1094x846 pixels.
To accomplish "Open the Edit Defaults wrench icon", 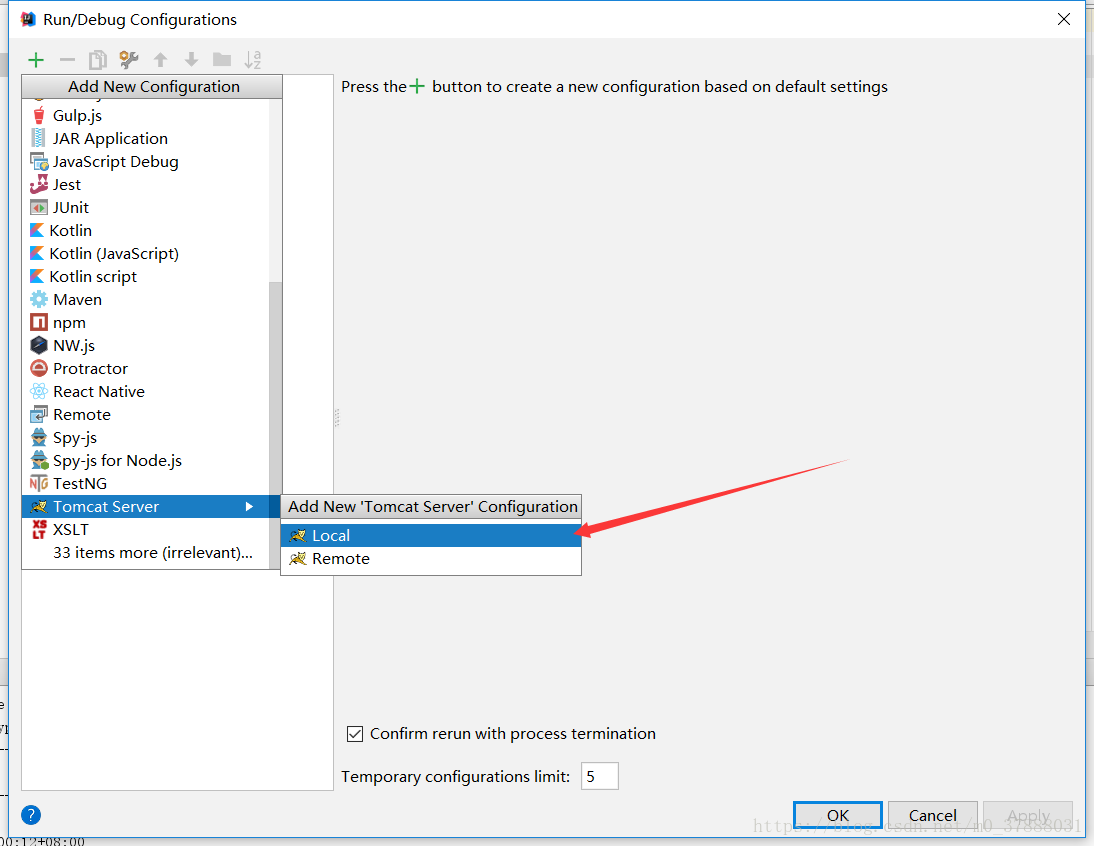I will [129, 60].
